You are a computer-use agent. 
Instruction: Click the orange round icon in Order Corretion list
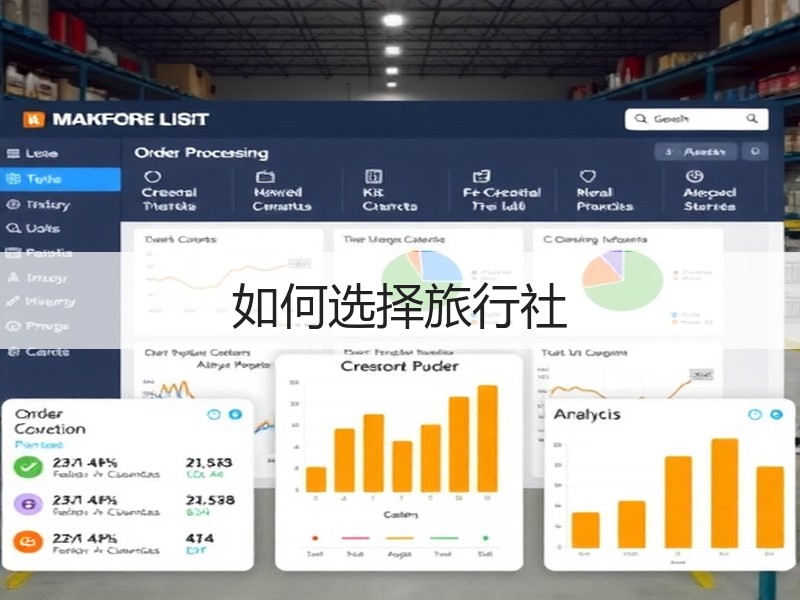[28, 542]
